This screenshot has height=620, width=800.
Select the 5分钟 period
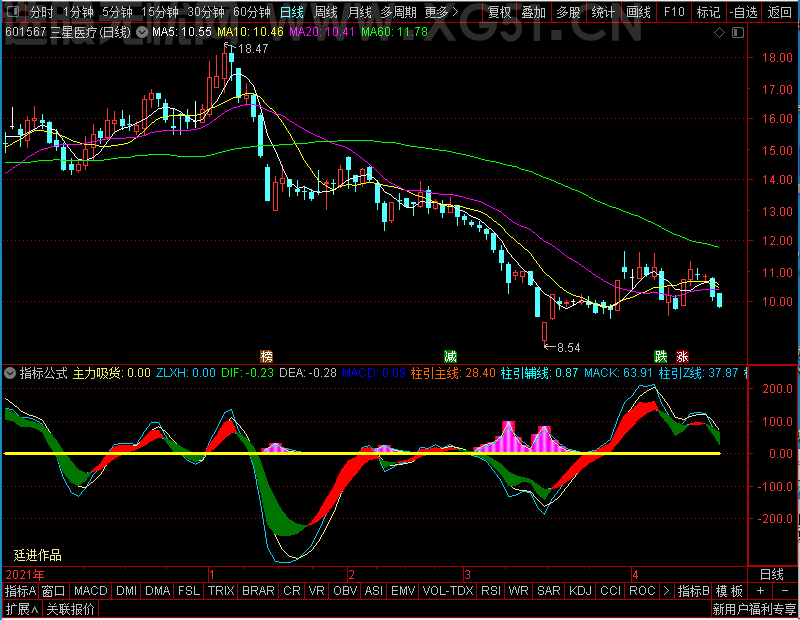point(117,12)
